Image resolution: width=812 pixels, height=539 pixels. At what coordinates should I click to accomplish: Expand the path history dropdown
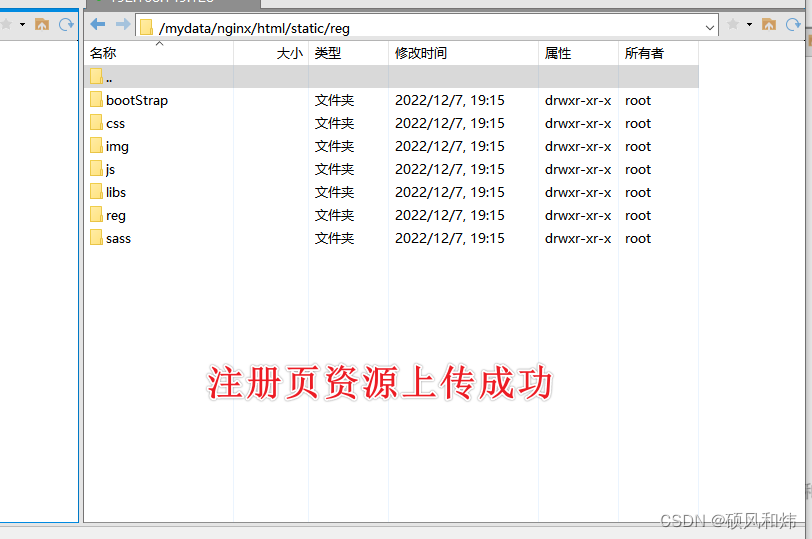pos(709,27)
